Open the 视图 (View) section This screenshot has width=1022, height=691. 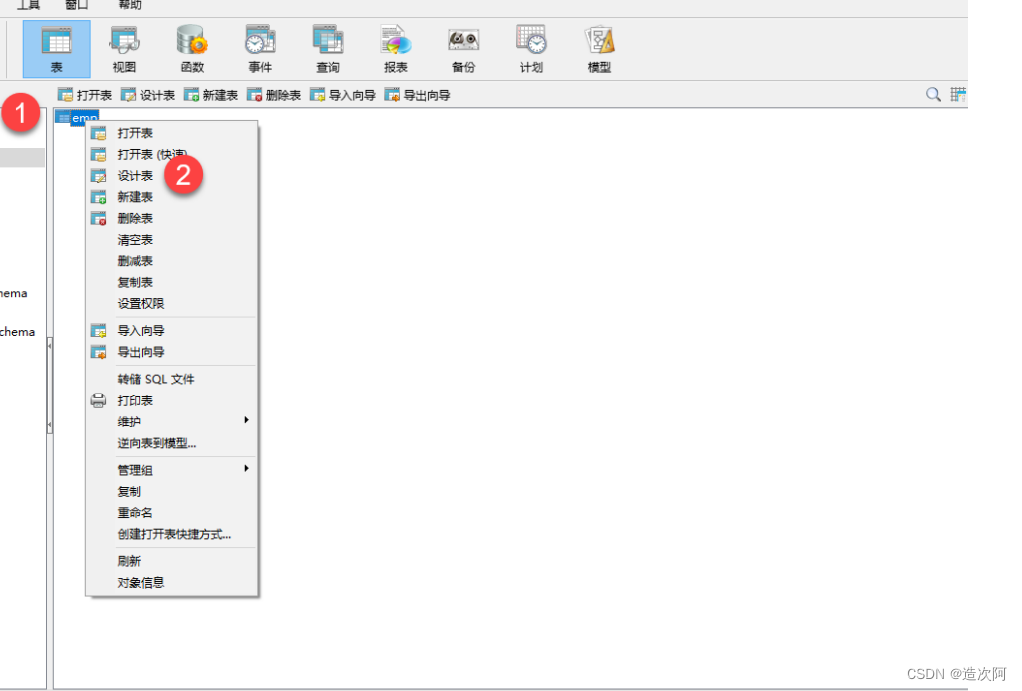124,49
